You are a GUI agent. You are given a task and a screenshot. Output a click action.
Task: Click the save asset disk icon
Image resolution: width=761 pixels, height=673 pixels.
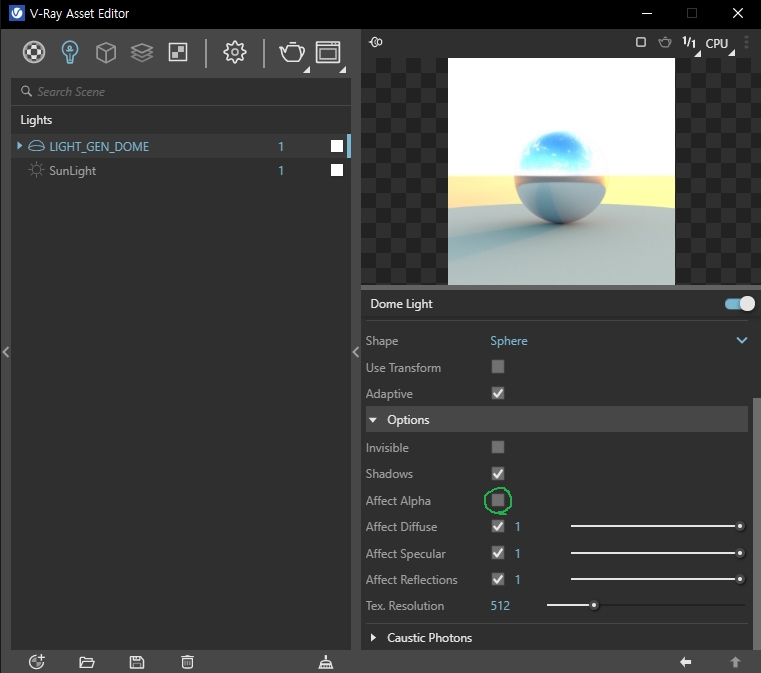pyautogui.click(x=137, y=662)
